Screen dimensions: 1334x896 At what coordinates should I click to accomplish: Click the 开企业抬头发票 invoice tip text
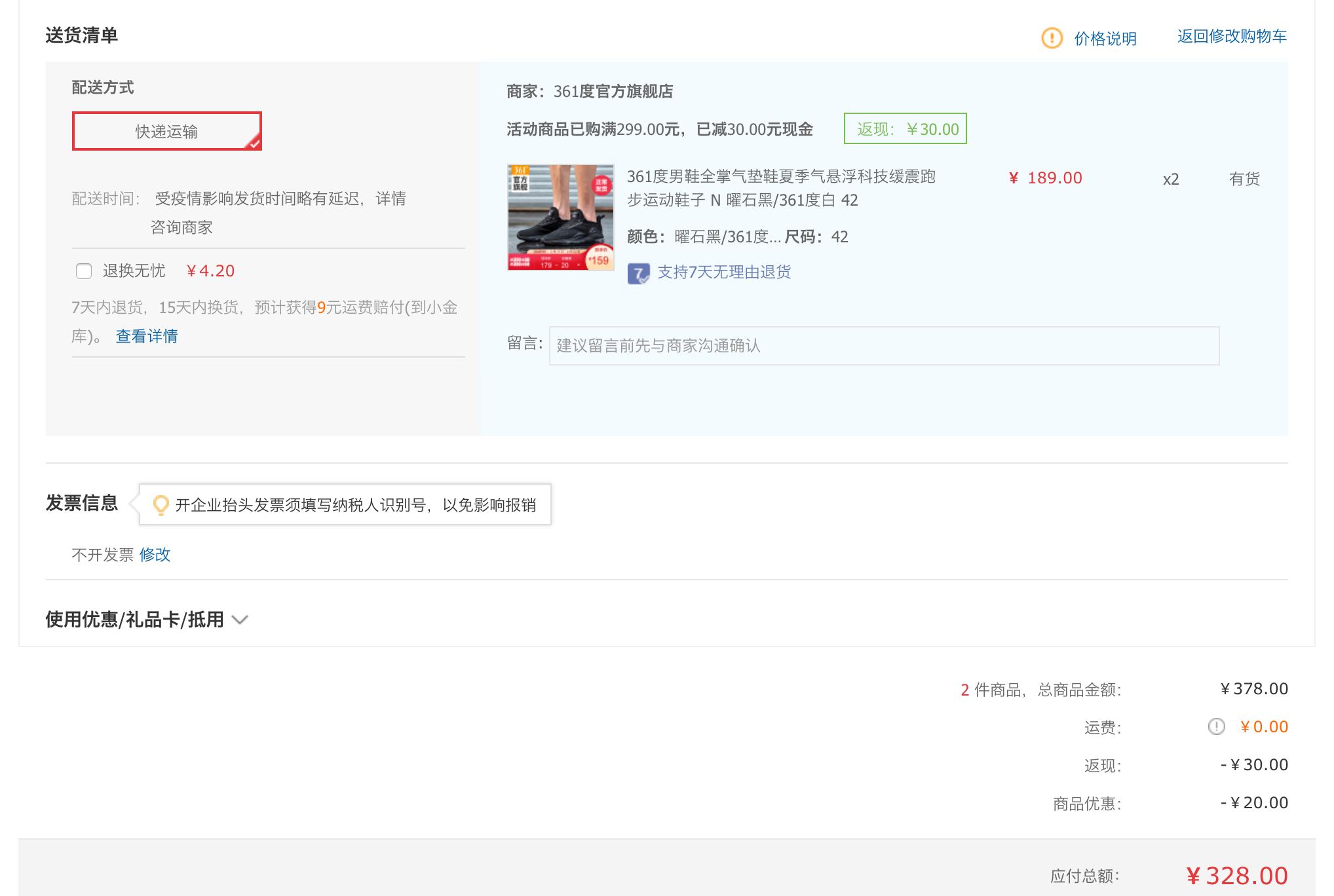pyautogui.click(x=356, y=505)
